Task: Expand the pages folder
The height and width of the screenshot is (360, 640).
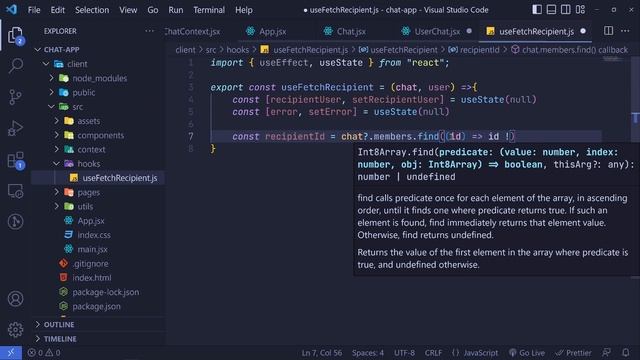Action: pos(57,192)
